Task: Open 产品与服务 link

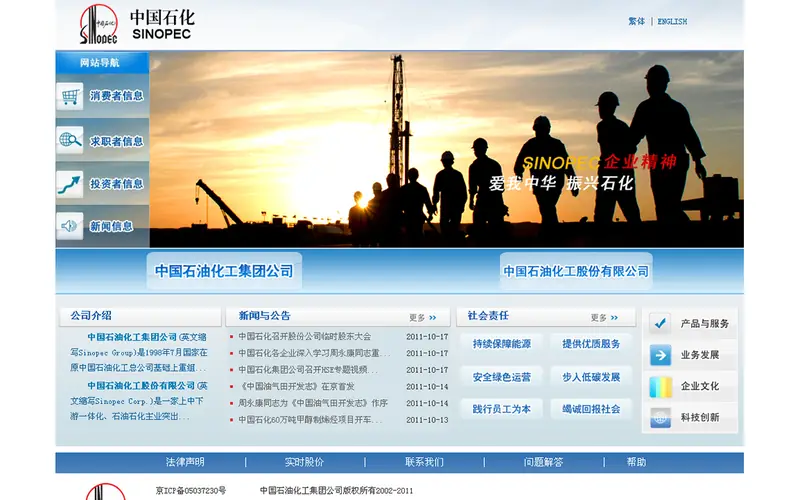Action: (705, 323)
